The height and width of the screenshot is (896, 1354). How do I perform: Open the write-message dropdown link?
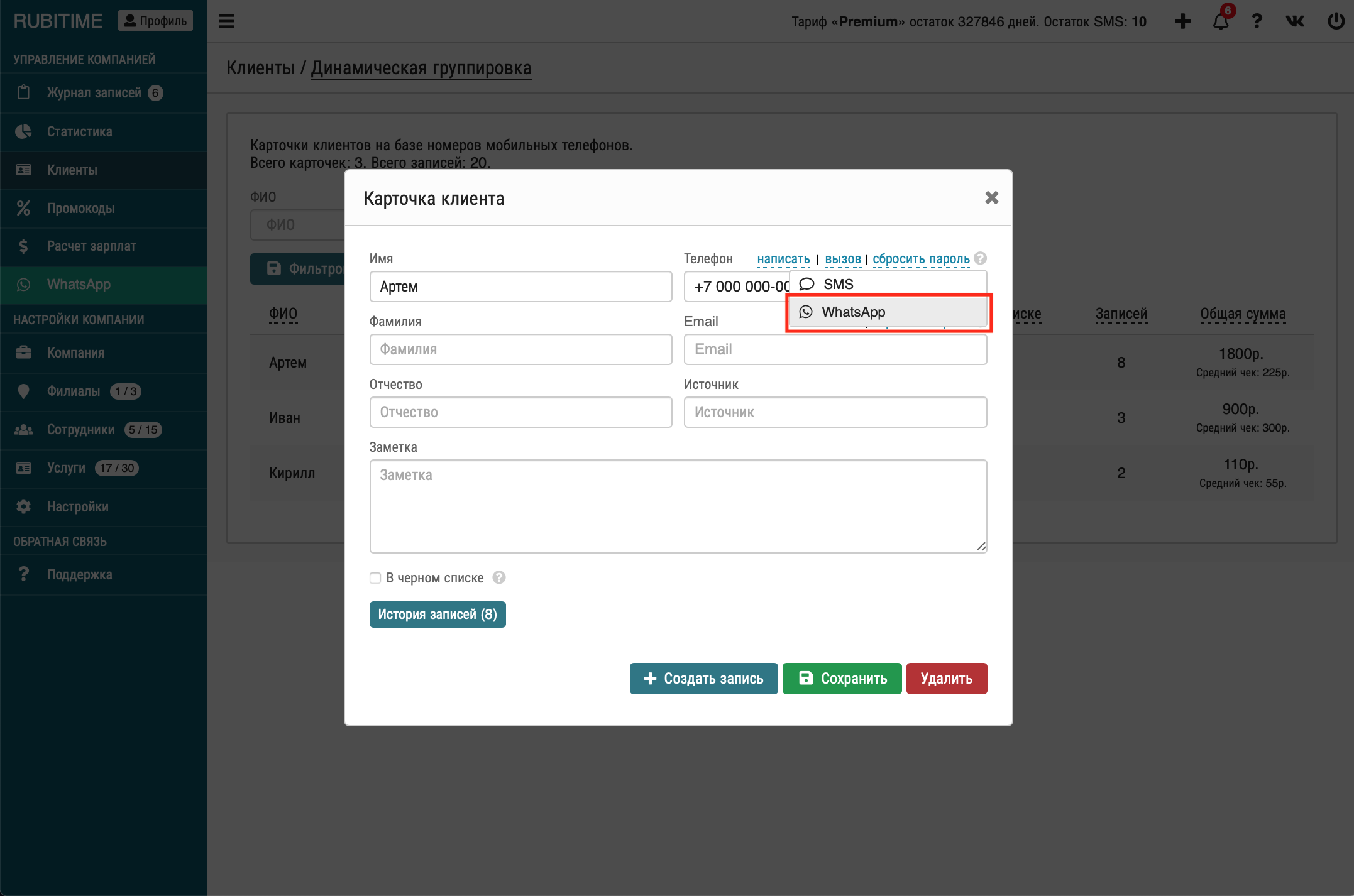[x=783, y=259]
